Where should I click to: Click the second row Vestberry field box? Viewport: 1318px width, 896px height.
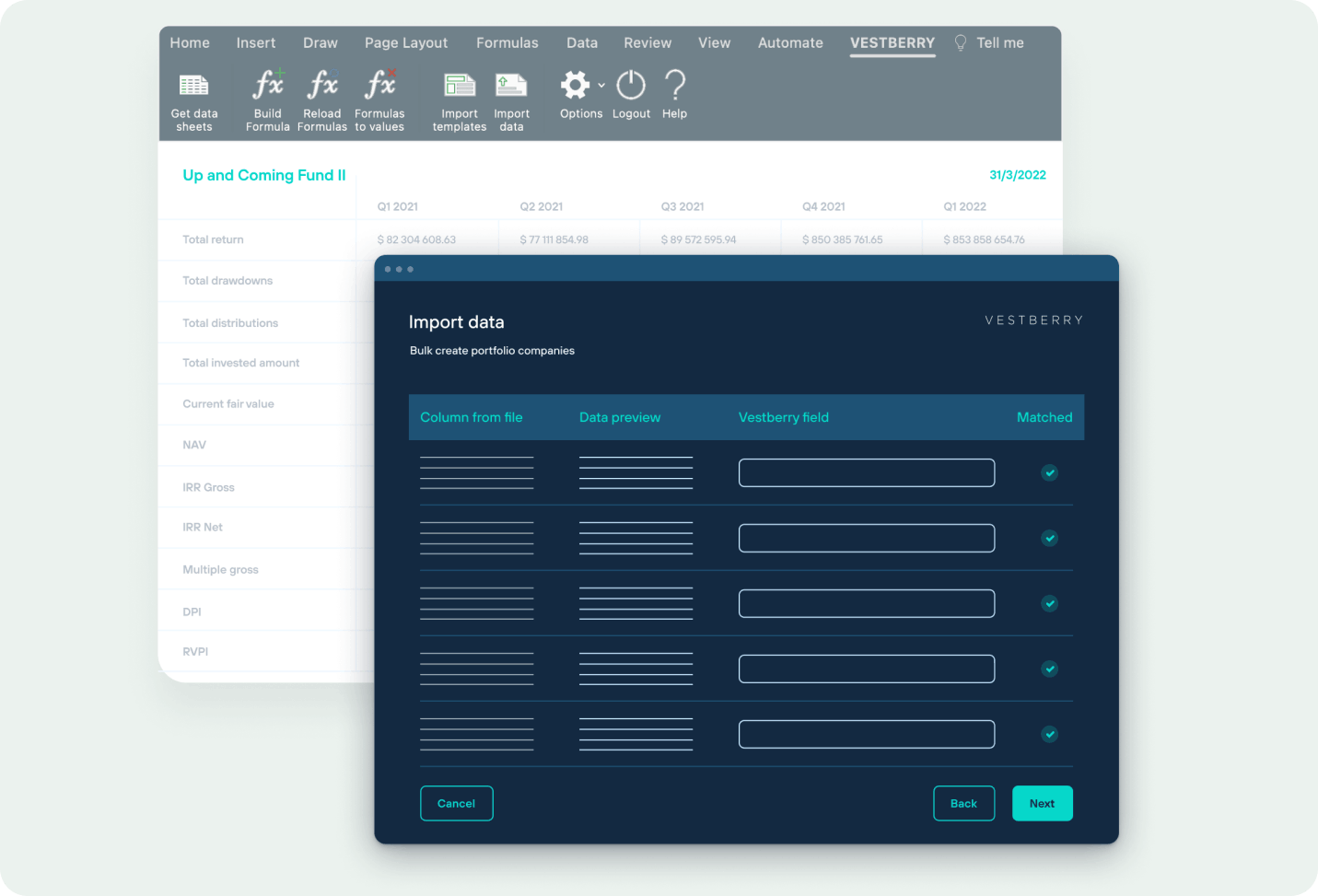[867, 538]
